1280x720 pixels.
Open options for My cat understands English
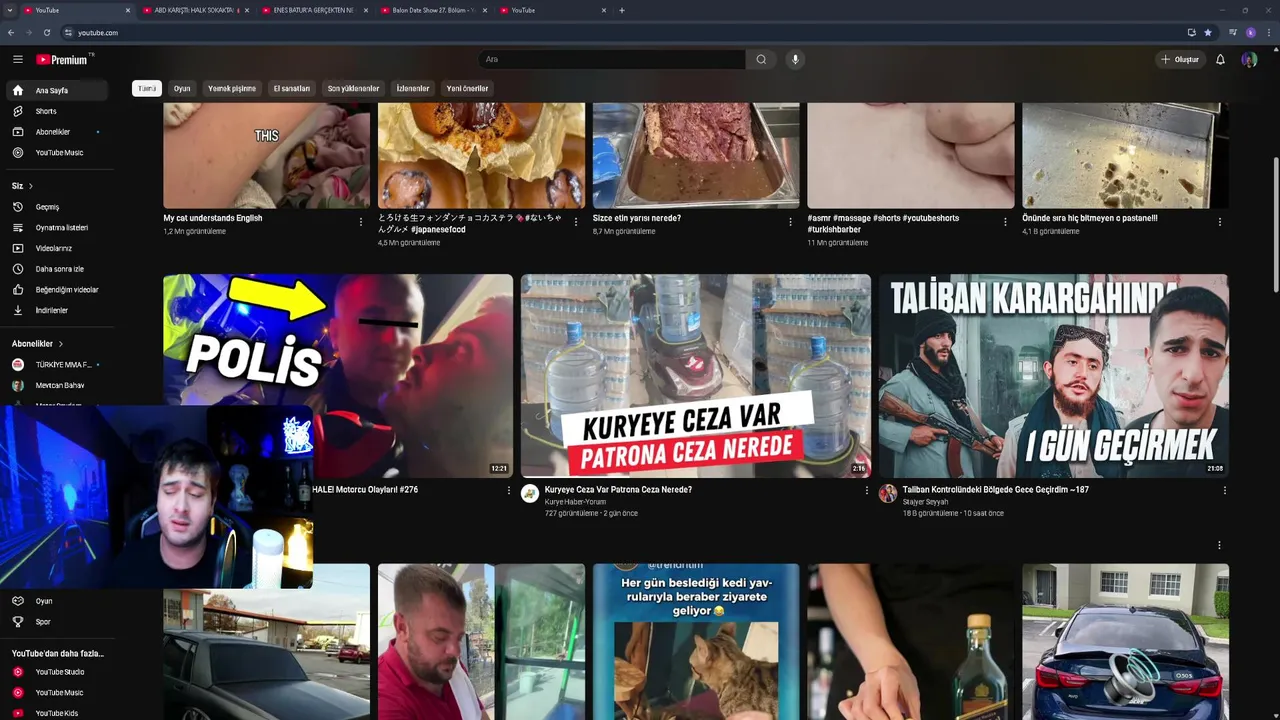361,222
